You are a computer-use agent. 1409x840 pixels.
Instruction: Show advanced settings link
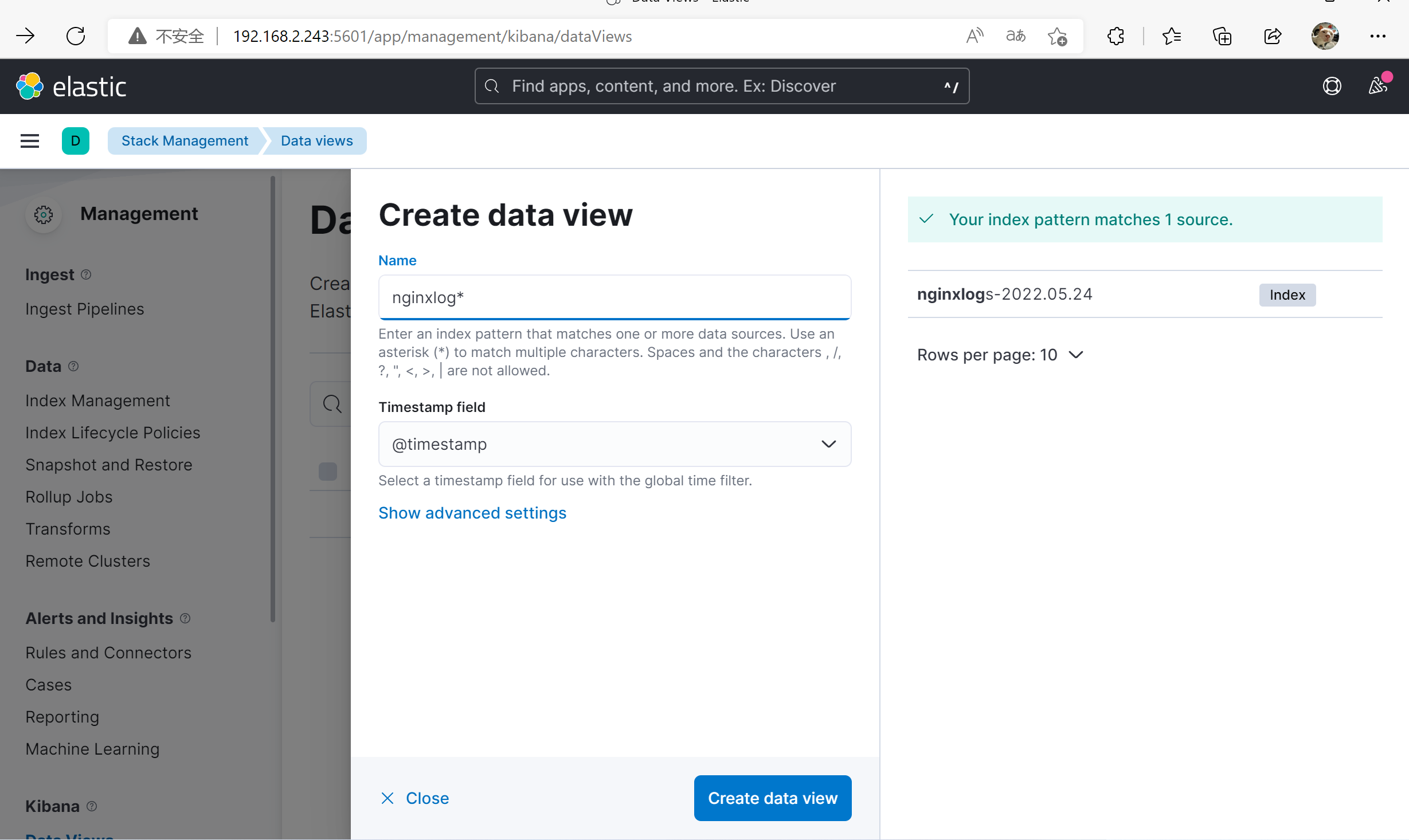click(x=472, y=513)
